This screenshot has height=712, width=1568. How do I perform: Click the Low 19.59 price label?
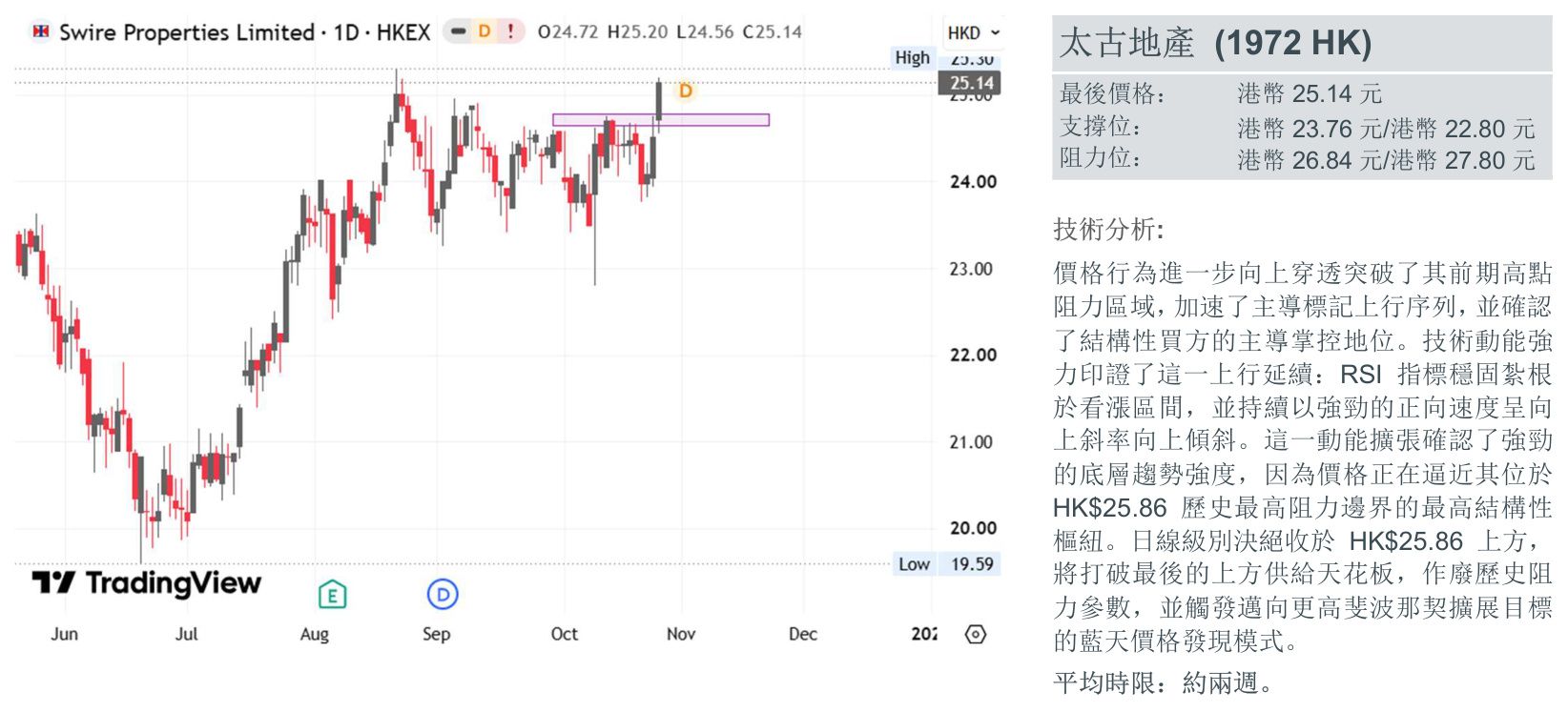(947, 564)
